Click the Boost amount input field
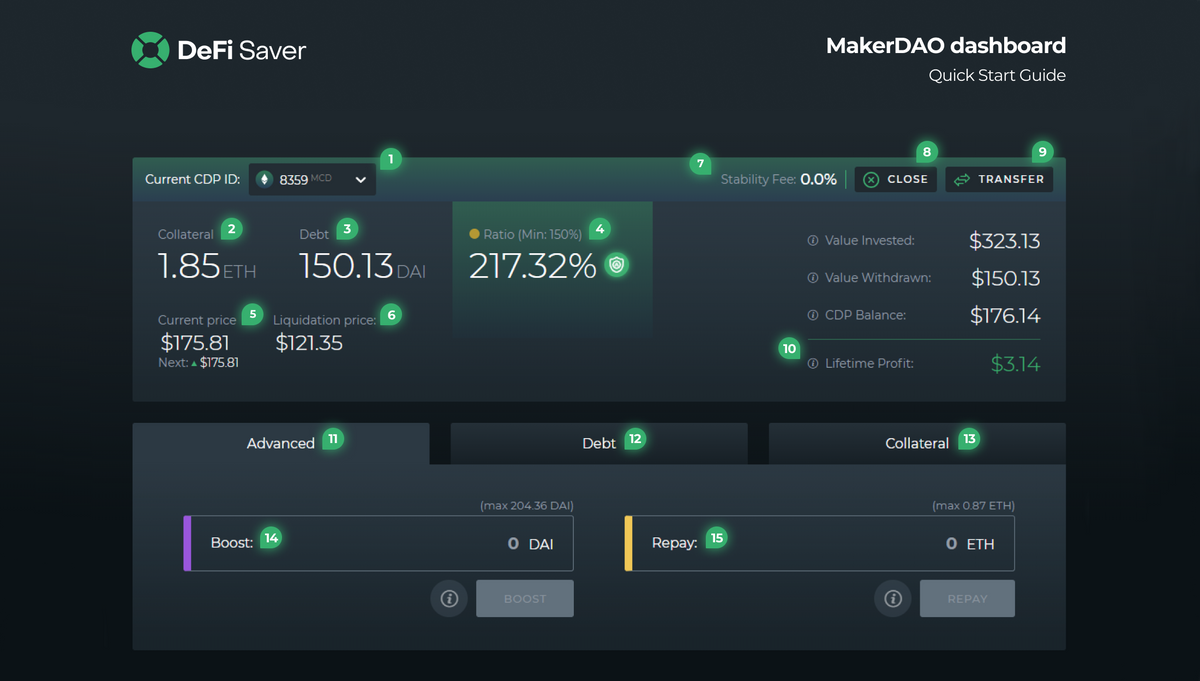This screenshot has width=1200, height=681. point(379,544)
